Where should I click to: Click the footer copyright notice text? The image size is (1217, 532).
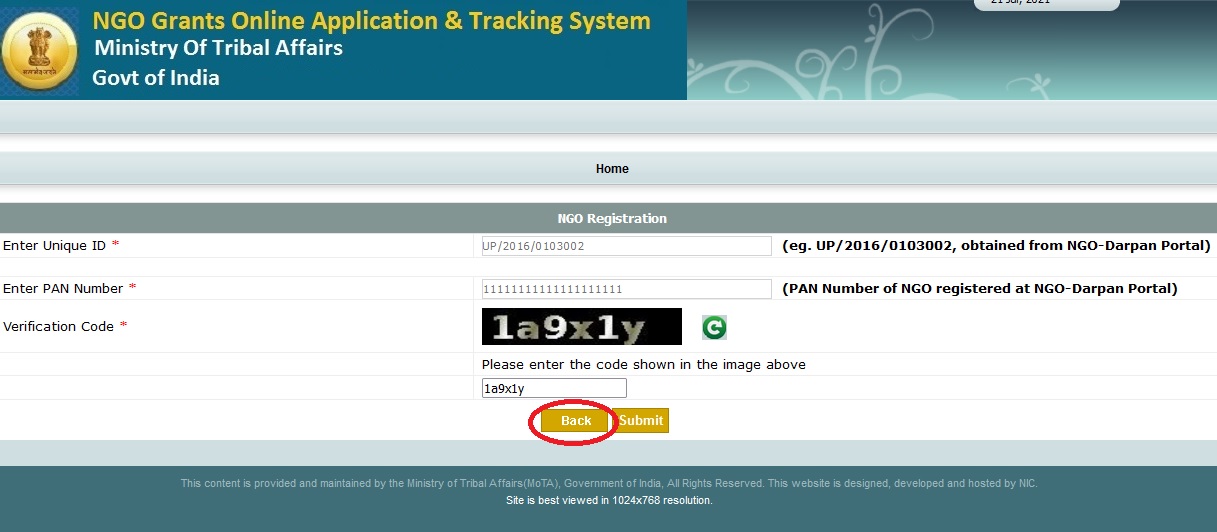point(608,484)
